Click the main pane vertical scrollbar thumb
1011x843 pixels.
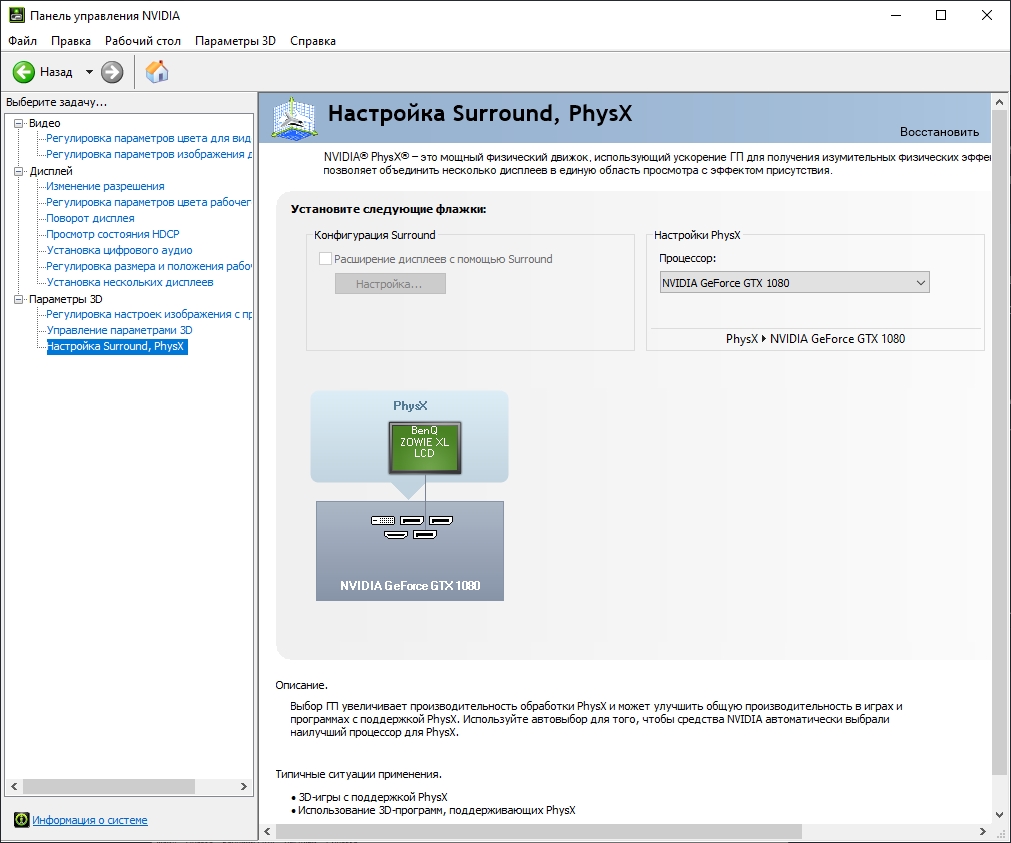click(999, 441)
